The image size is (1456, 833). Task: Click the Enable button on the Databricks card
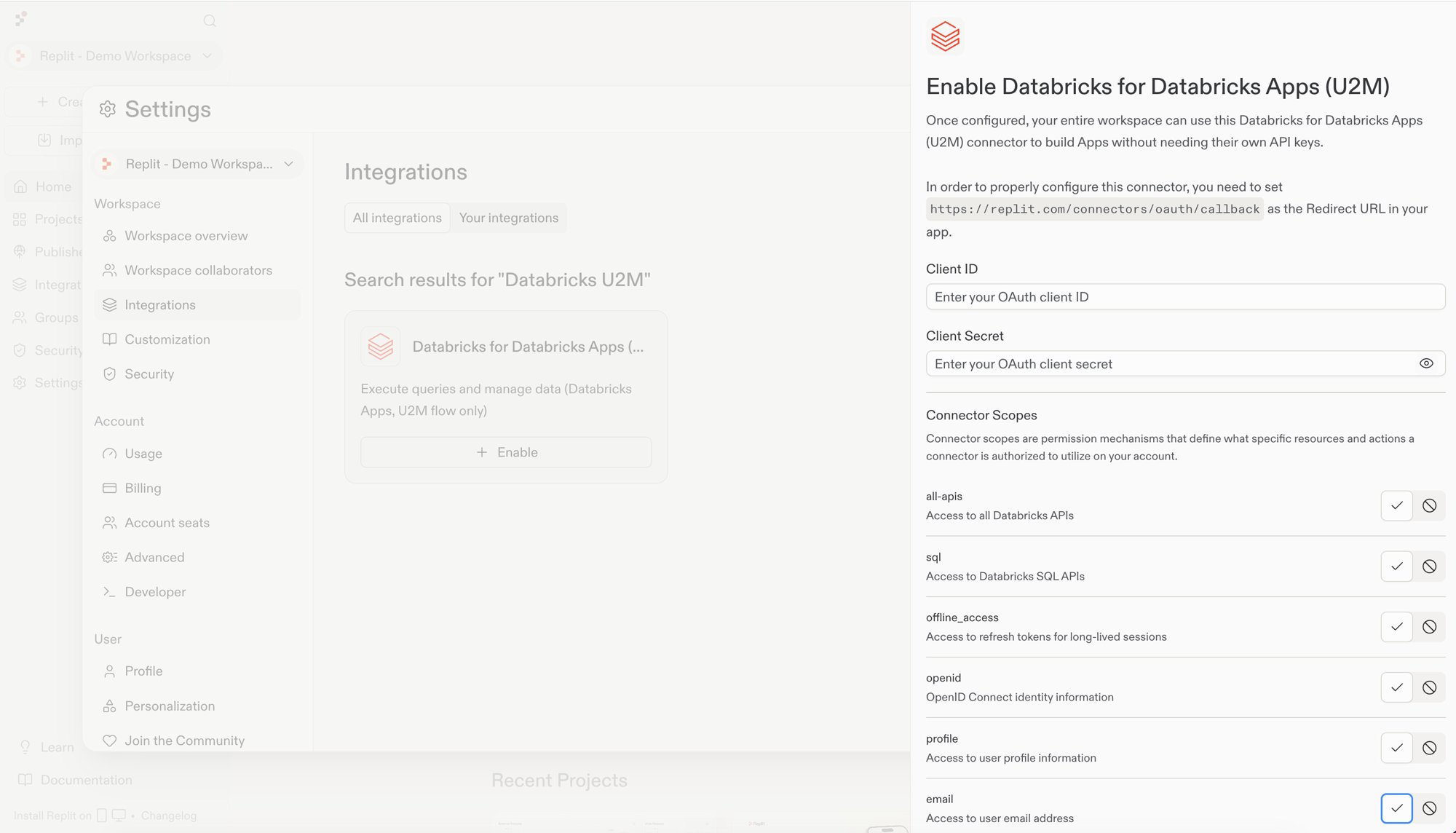coord(506,452)
